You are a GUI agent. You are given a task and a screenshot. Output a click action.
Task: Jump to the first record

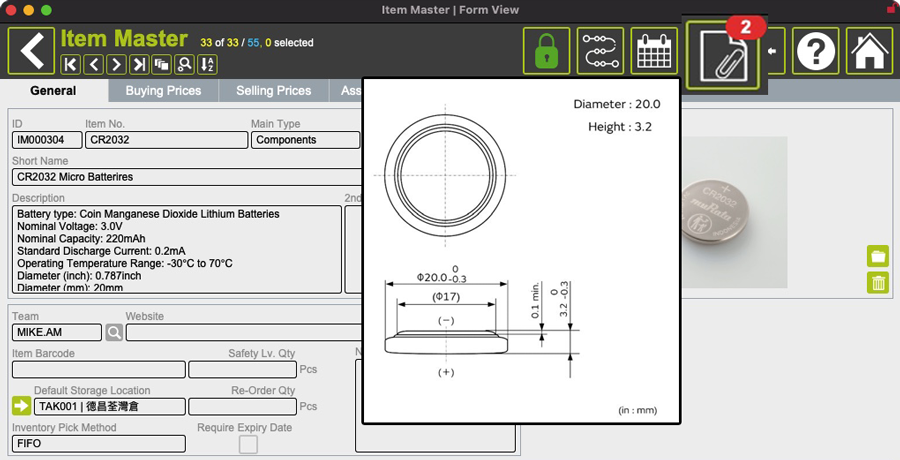coord(70,65)
